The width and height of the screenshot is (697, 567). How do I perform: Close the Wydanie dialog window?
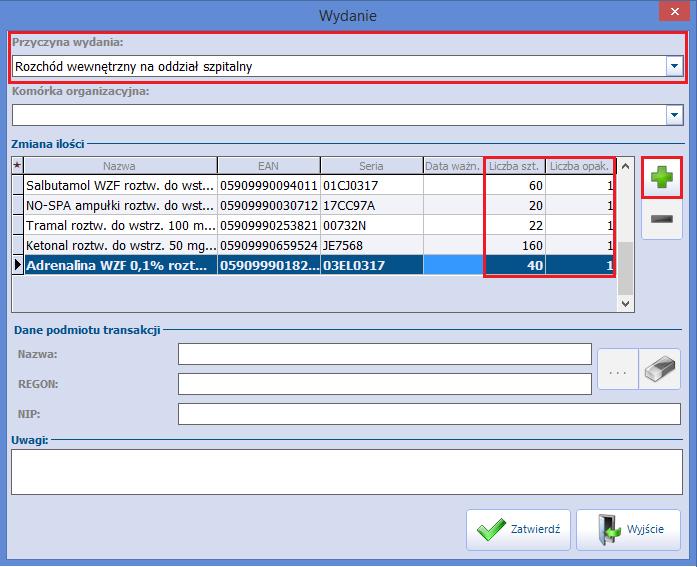point(674,12)
